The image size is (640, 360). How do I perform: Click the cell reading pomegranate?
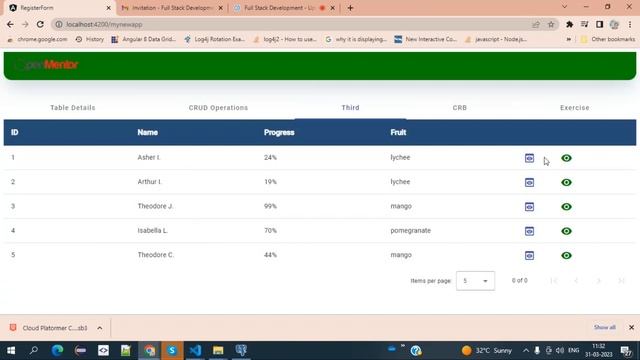pos(411,231)
